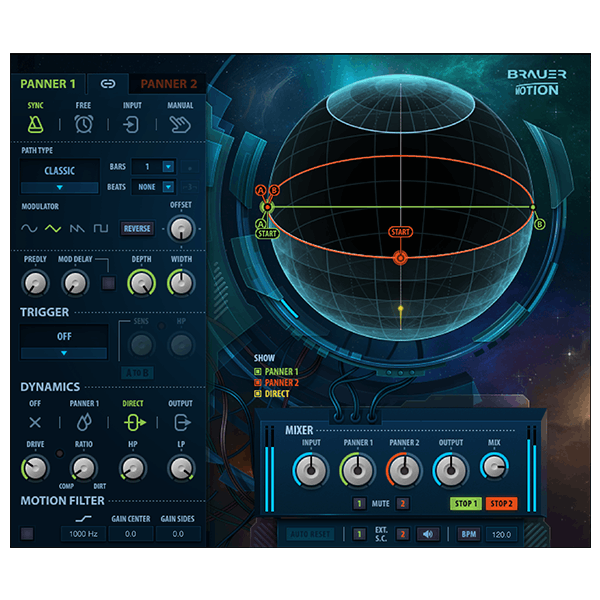
Task: Choose the Output dynamics source icon
Action: point(180,423)
